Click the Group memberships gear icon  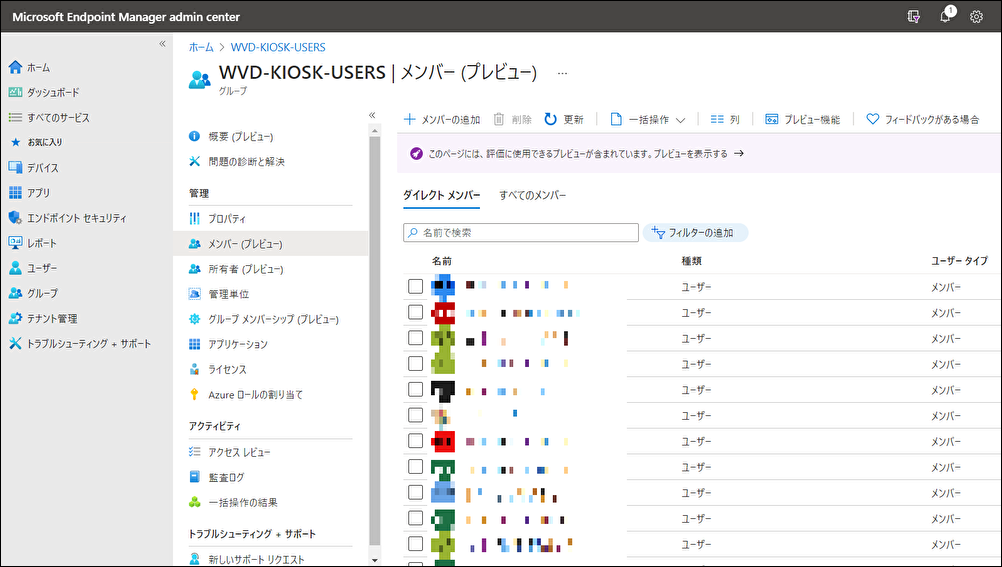pyautogui.click(x=194, y=319)
